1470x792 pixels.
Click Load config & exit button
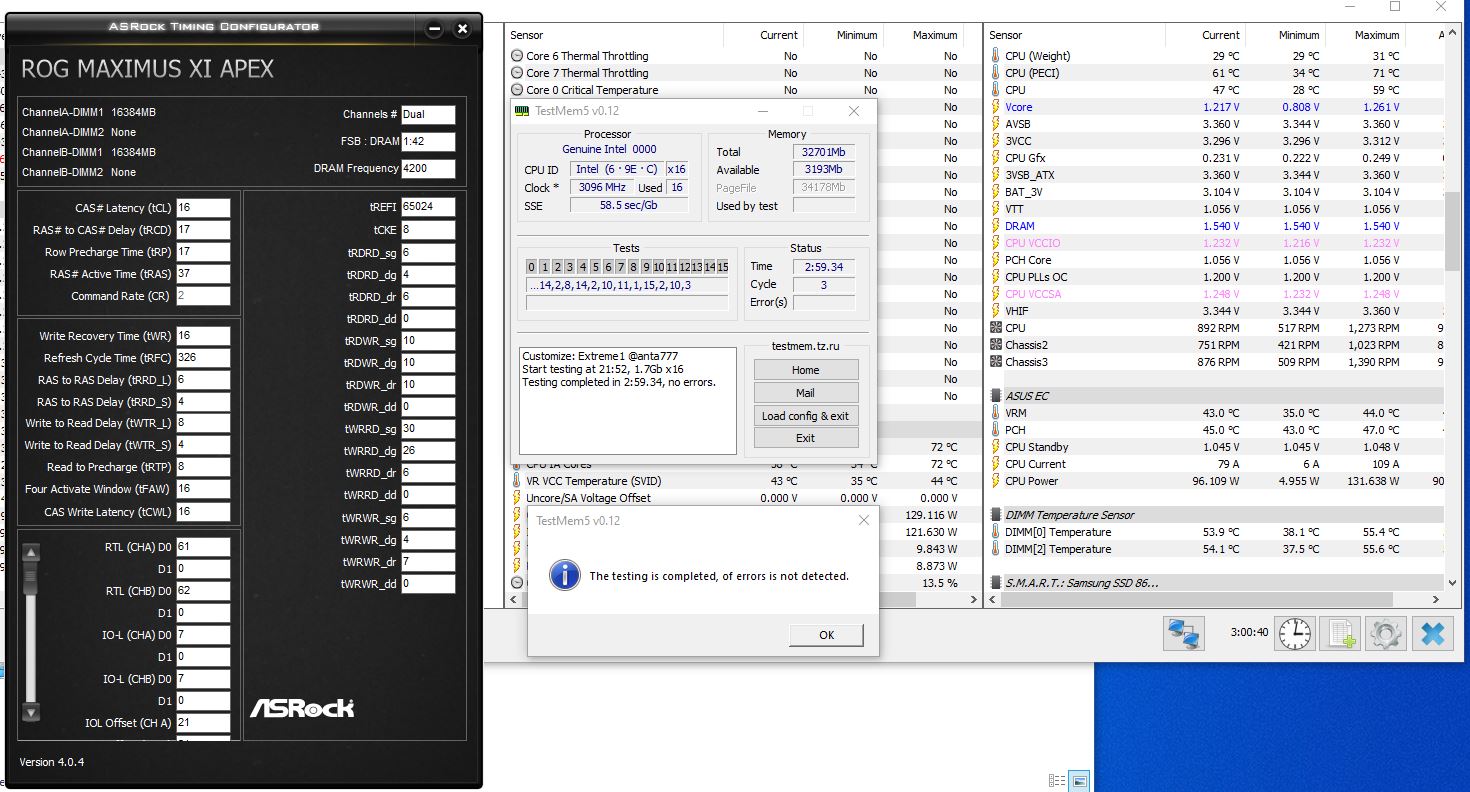coord(806,416)
